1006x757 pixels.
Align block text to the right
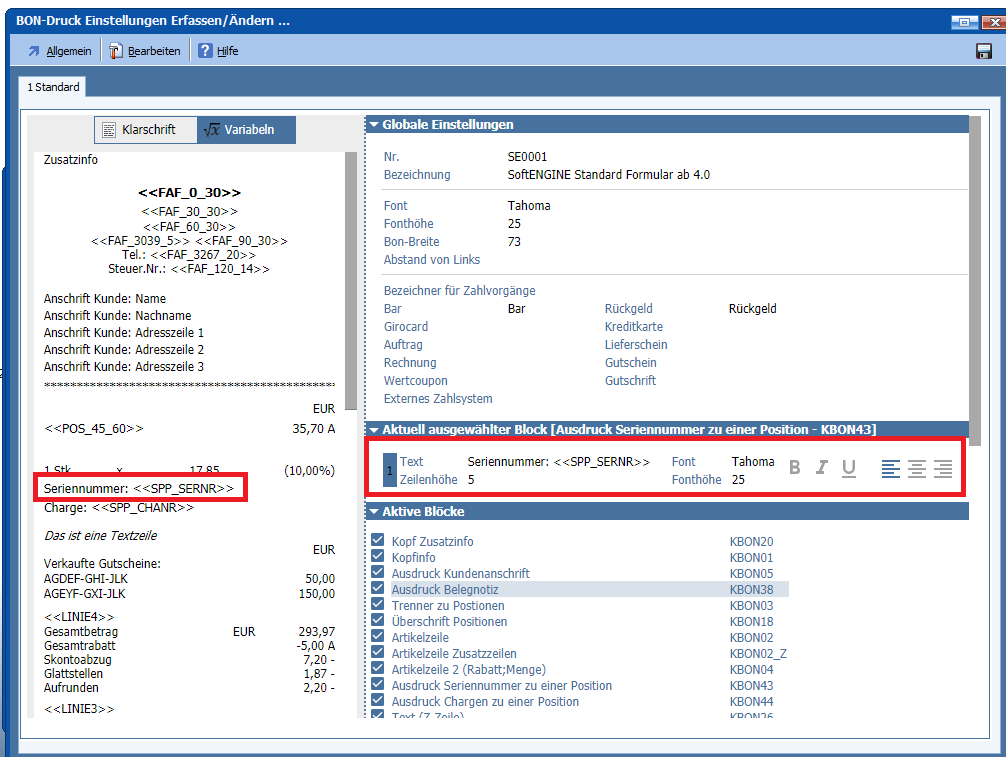point(943,468)
